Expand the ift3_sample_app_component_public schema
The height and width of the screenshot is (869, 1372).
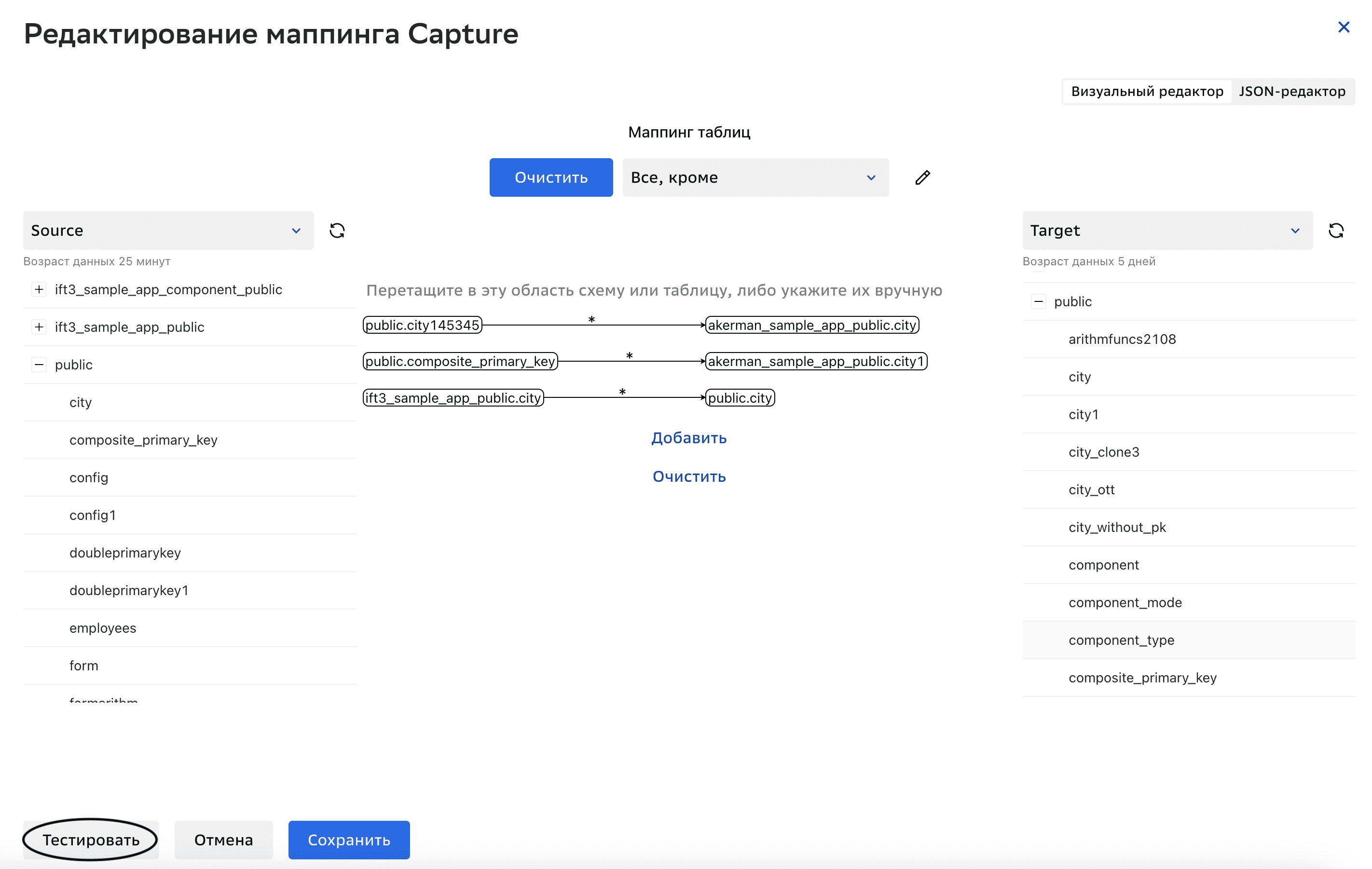39,289
